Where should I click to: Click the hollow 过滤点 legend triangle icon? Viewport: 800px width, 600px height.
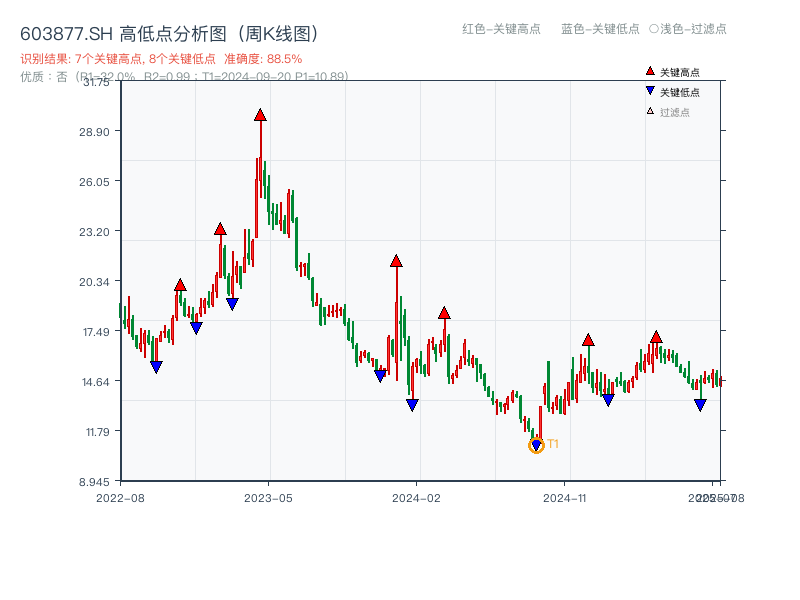650,111
